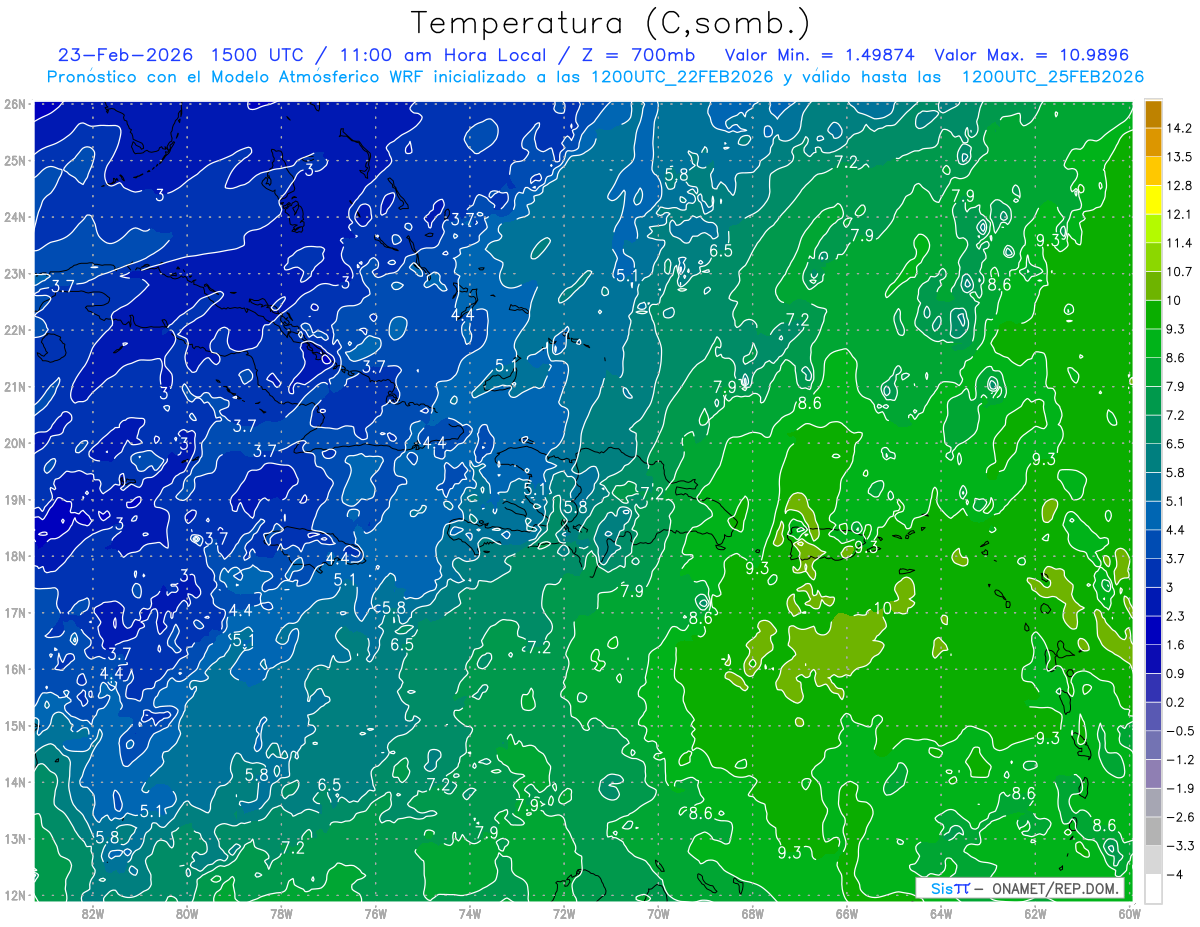The width and height of the screenshot is (1200, 927).
Task: Select the "19N" latitude tick label
Action: (15, 499)
